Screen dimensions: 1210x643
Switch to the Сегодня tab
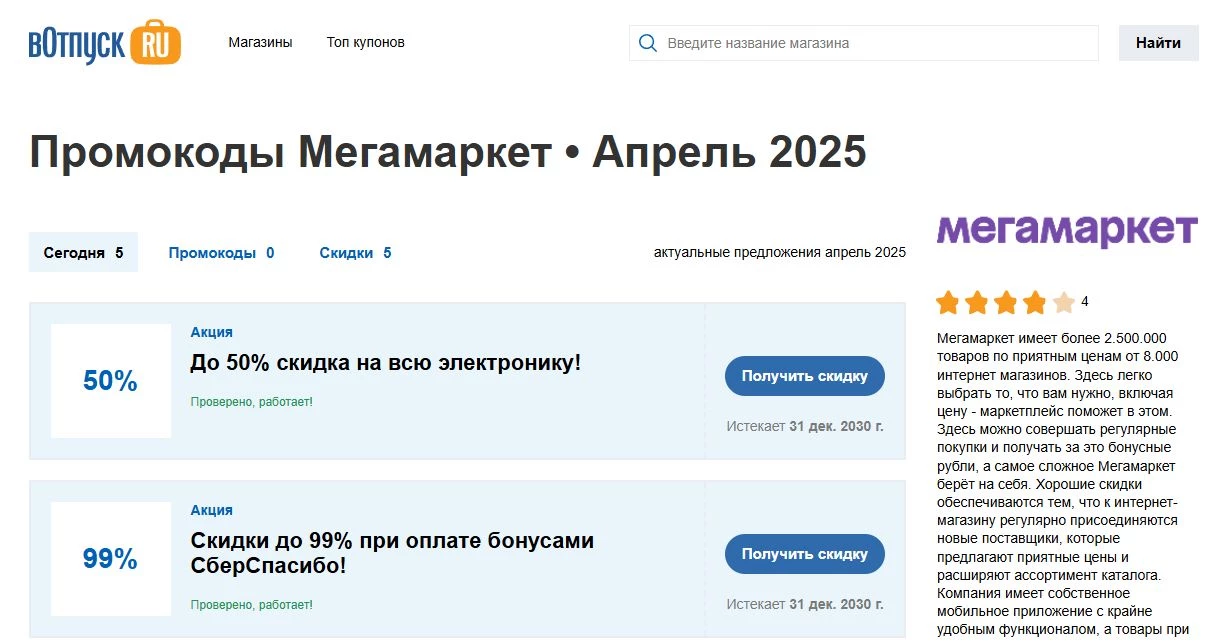82,252
